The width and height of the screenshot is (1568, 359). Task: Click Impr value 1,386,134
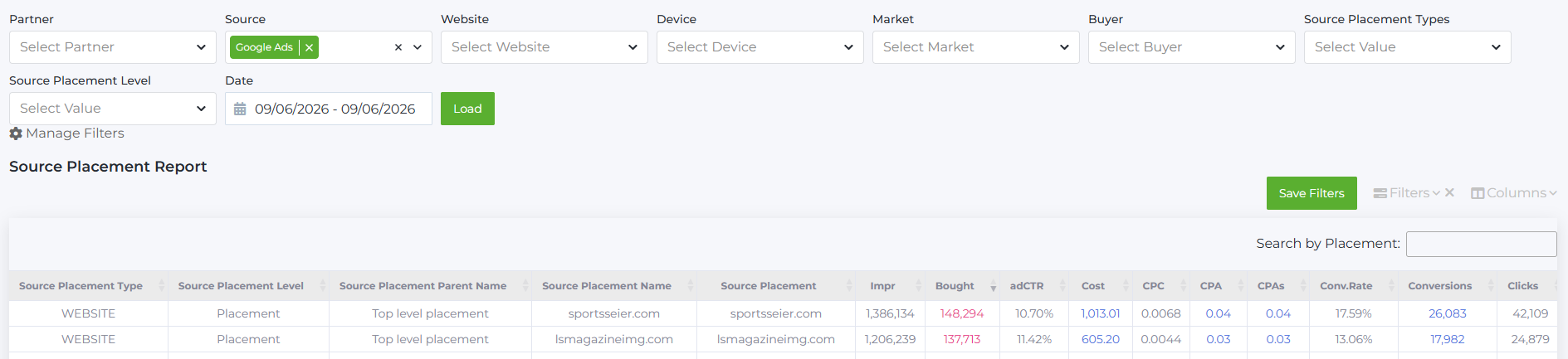890,313
